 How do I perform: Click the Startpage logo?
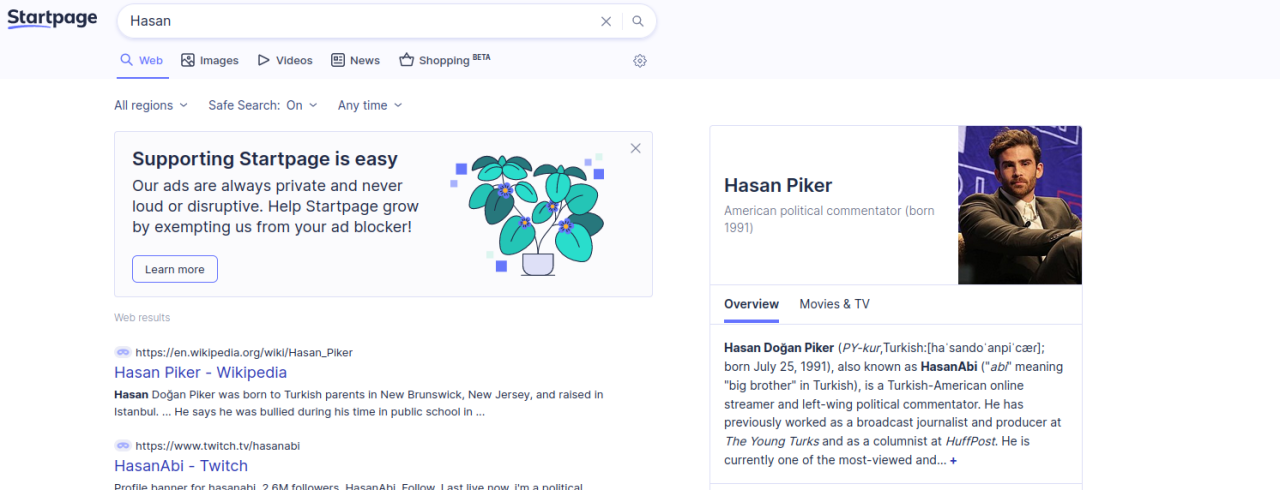point(52,18)
